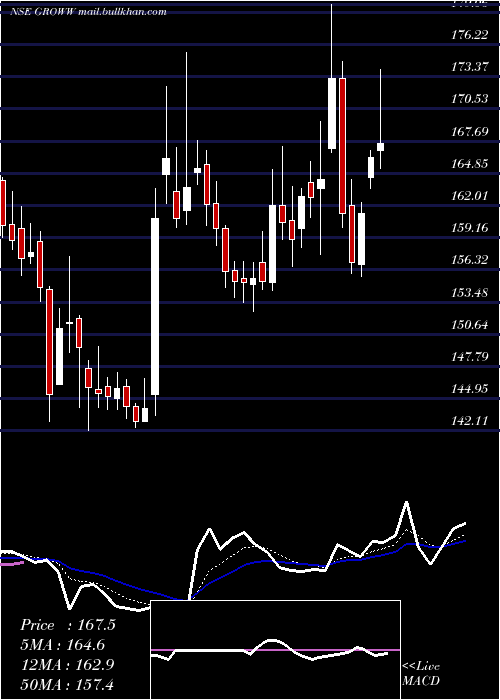Click the <<Live MACD label
This screenshot has height=700, width=500.
(421, 674)
